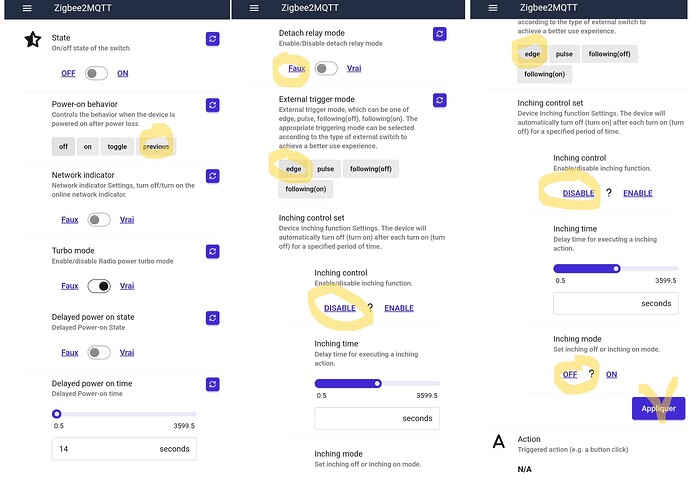
Task: Select 'pulse' trigger mode in middle panel
Action: (x=325, y=169)
